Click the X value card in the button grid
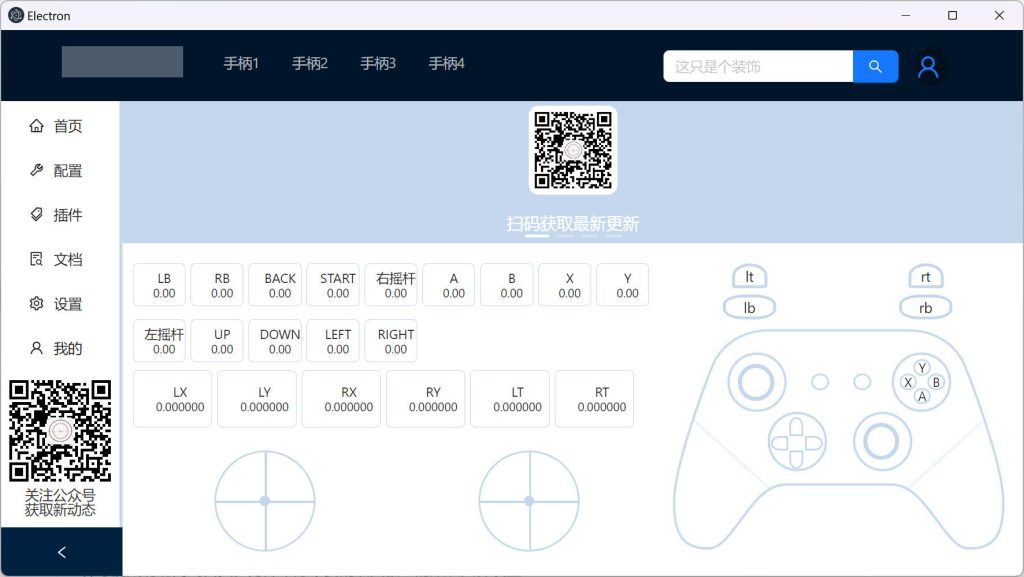The width and height of the screenshot is (1024, 577). (565, 285)
